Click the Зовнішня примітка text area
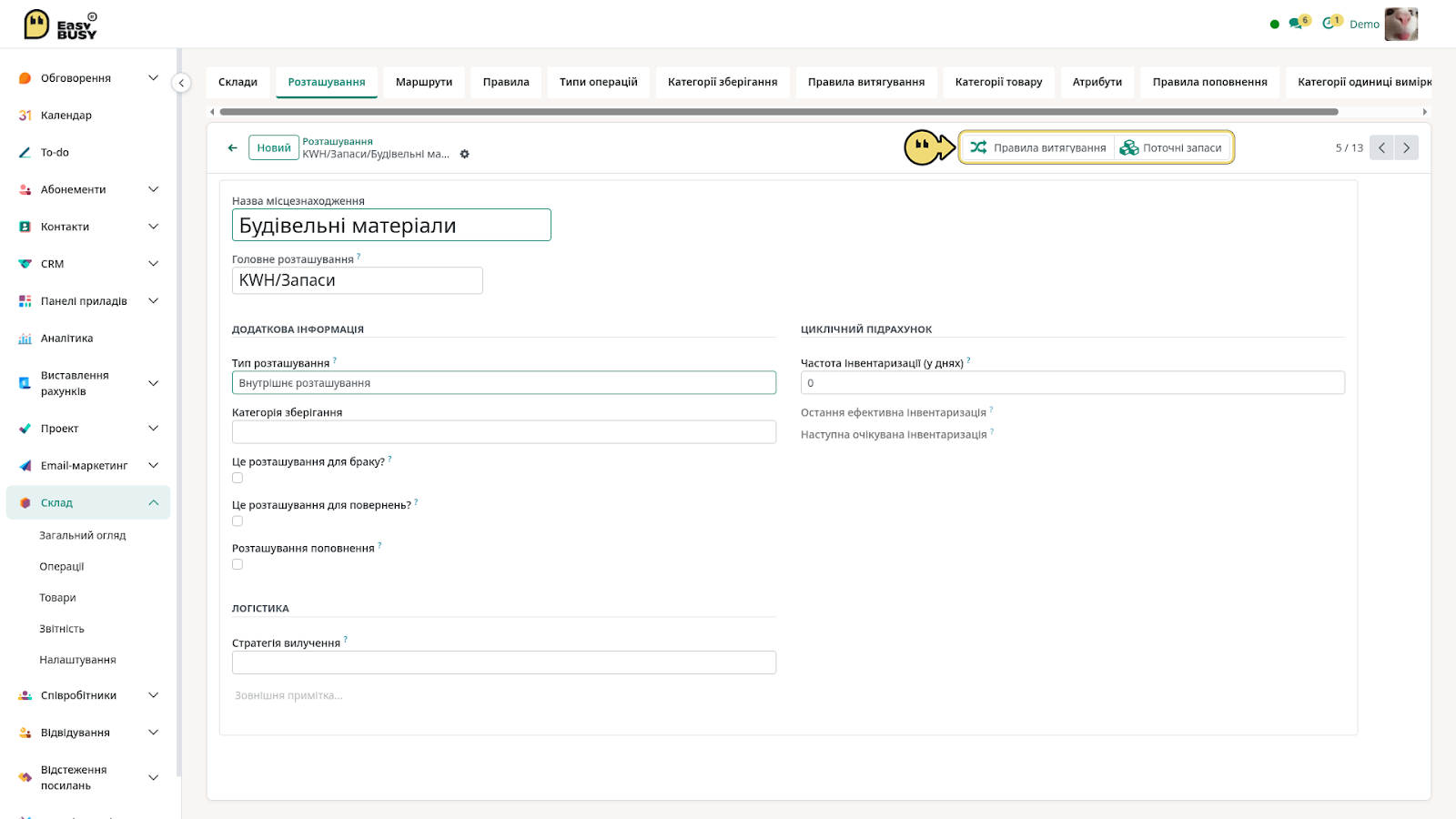This screenshot has height=819, width=1456. (x=504, y=696)
